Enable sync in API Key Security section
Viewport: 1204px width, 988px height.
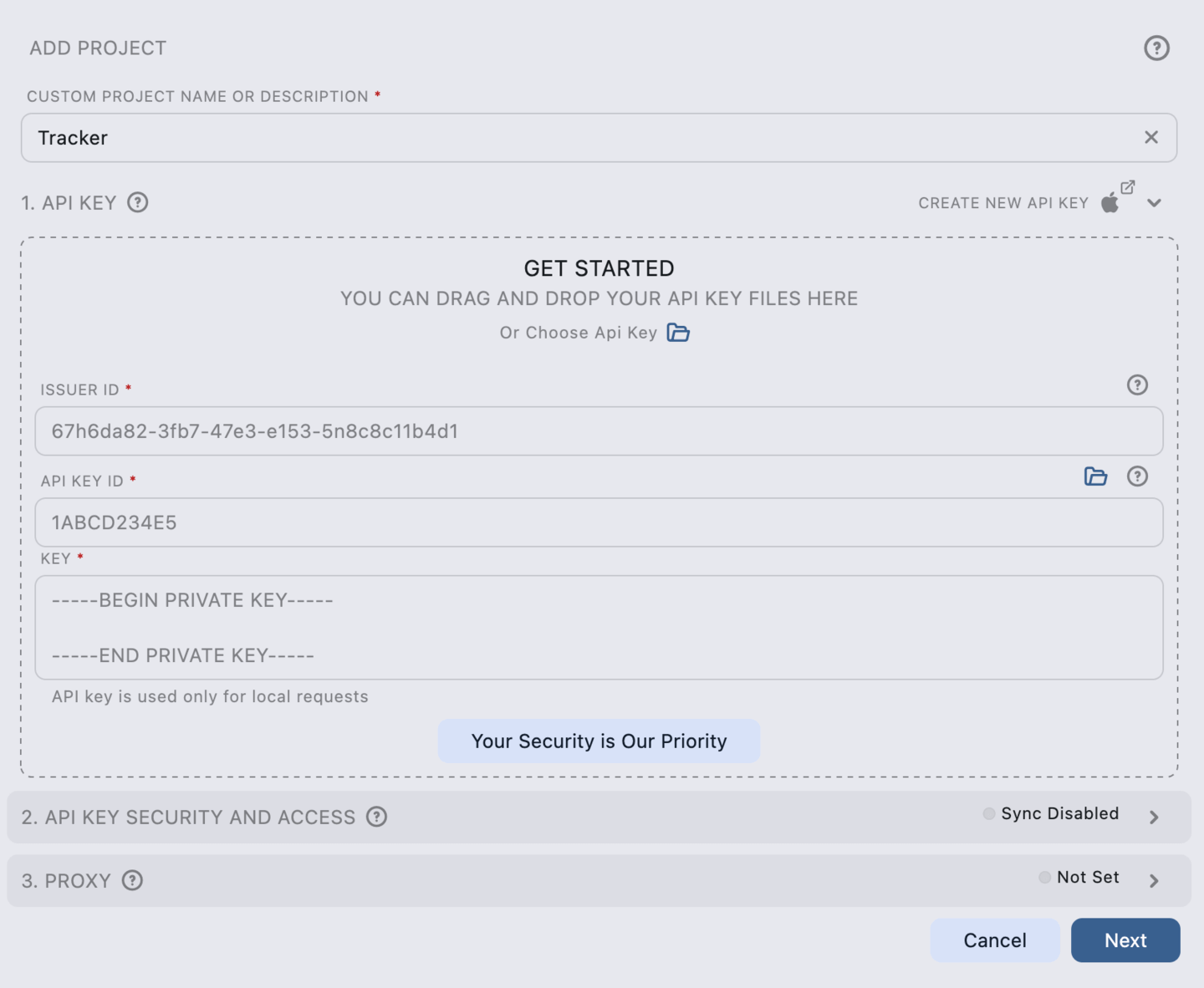click(x=1050, y=813)
